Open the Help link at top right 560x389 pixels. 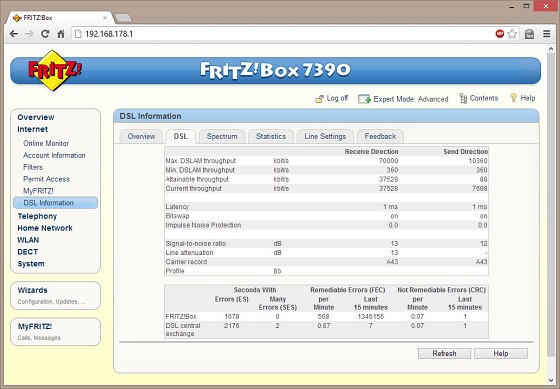coord(528,98)
